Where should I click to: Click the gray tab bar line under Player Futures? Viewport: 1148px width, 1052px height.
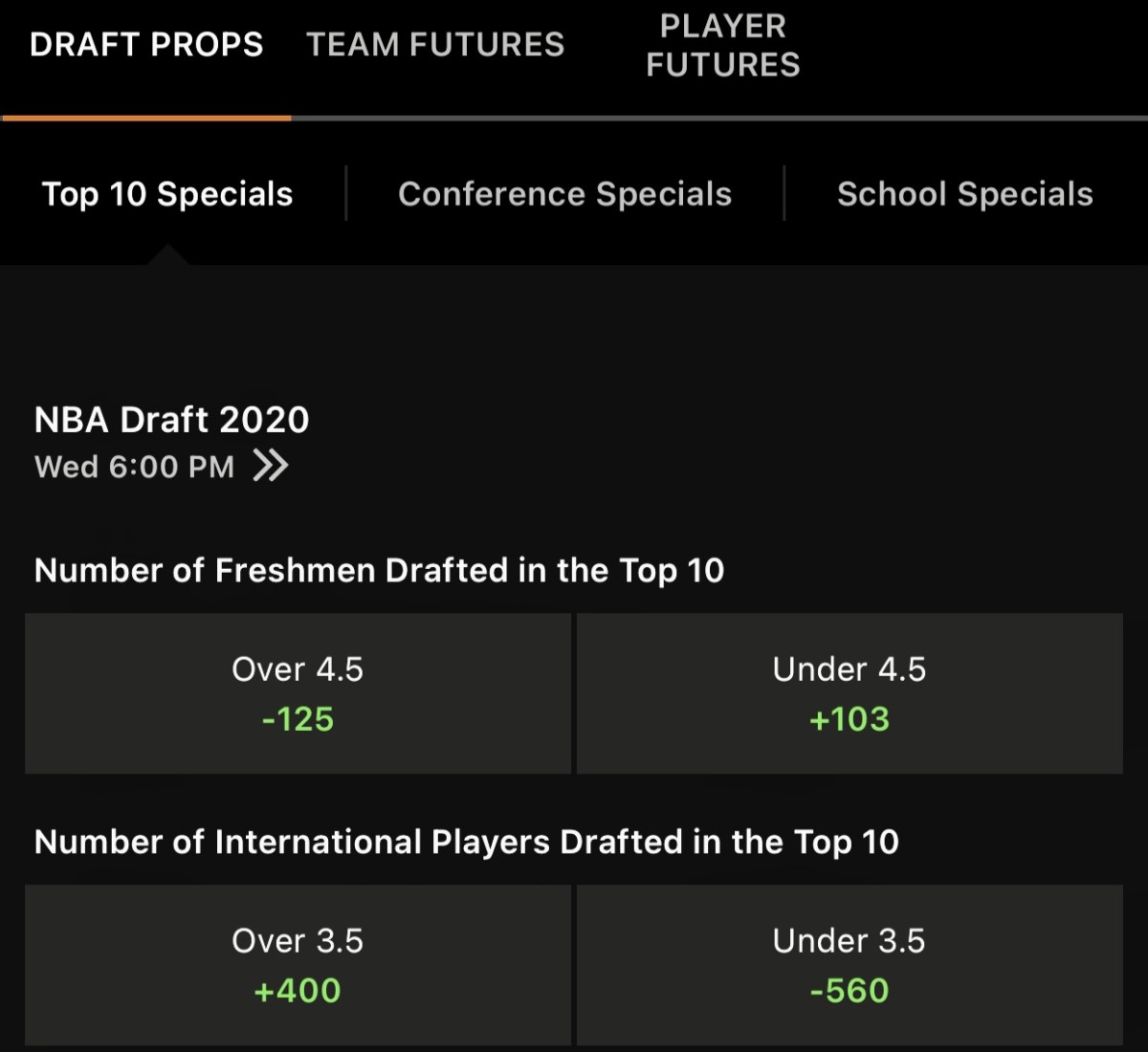tap(722, 118)
